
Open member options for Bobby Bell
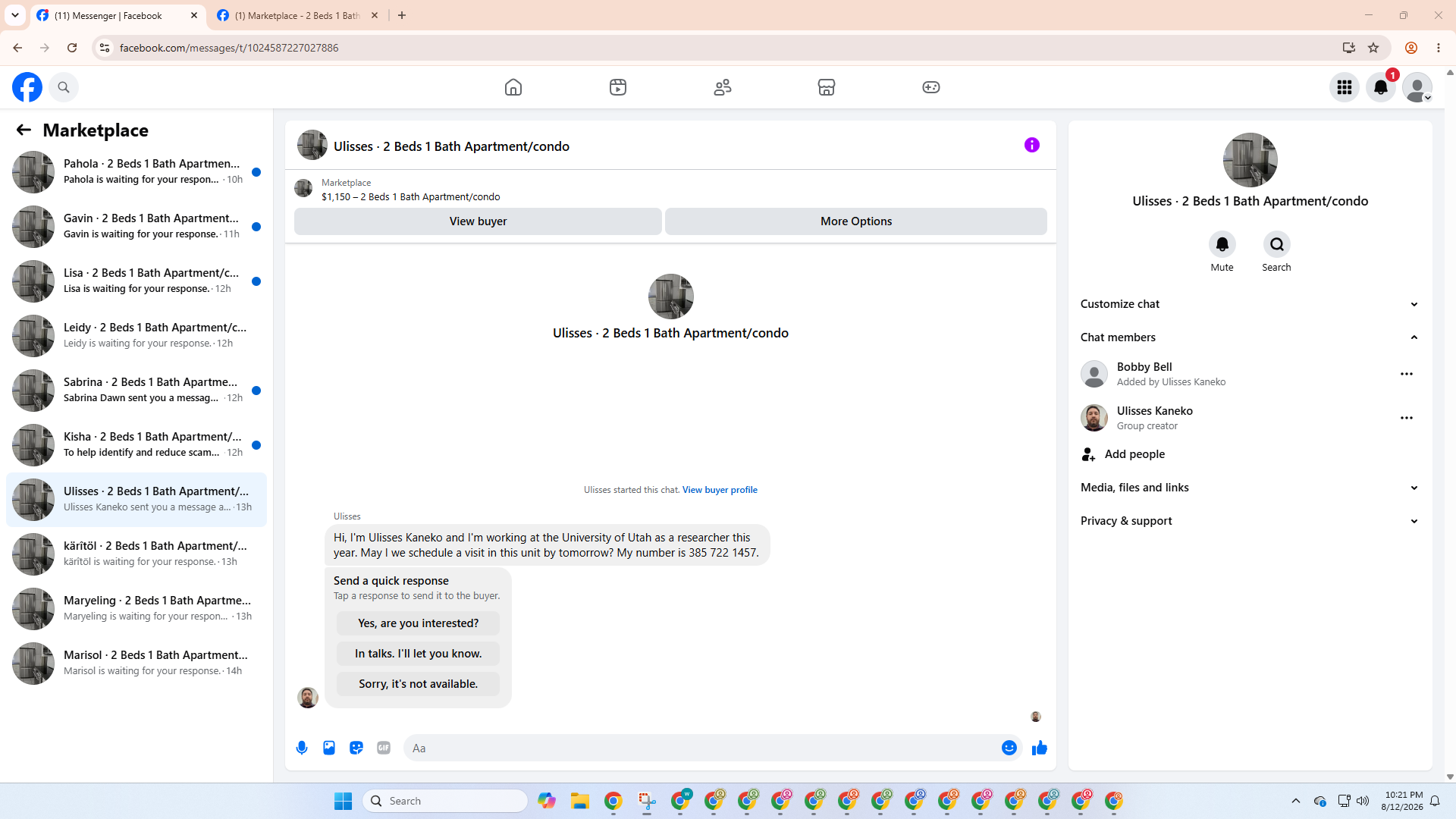click(1407, 374)
